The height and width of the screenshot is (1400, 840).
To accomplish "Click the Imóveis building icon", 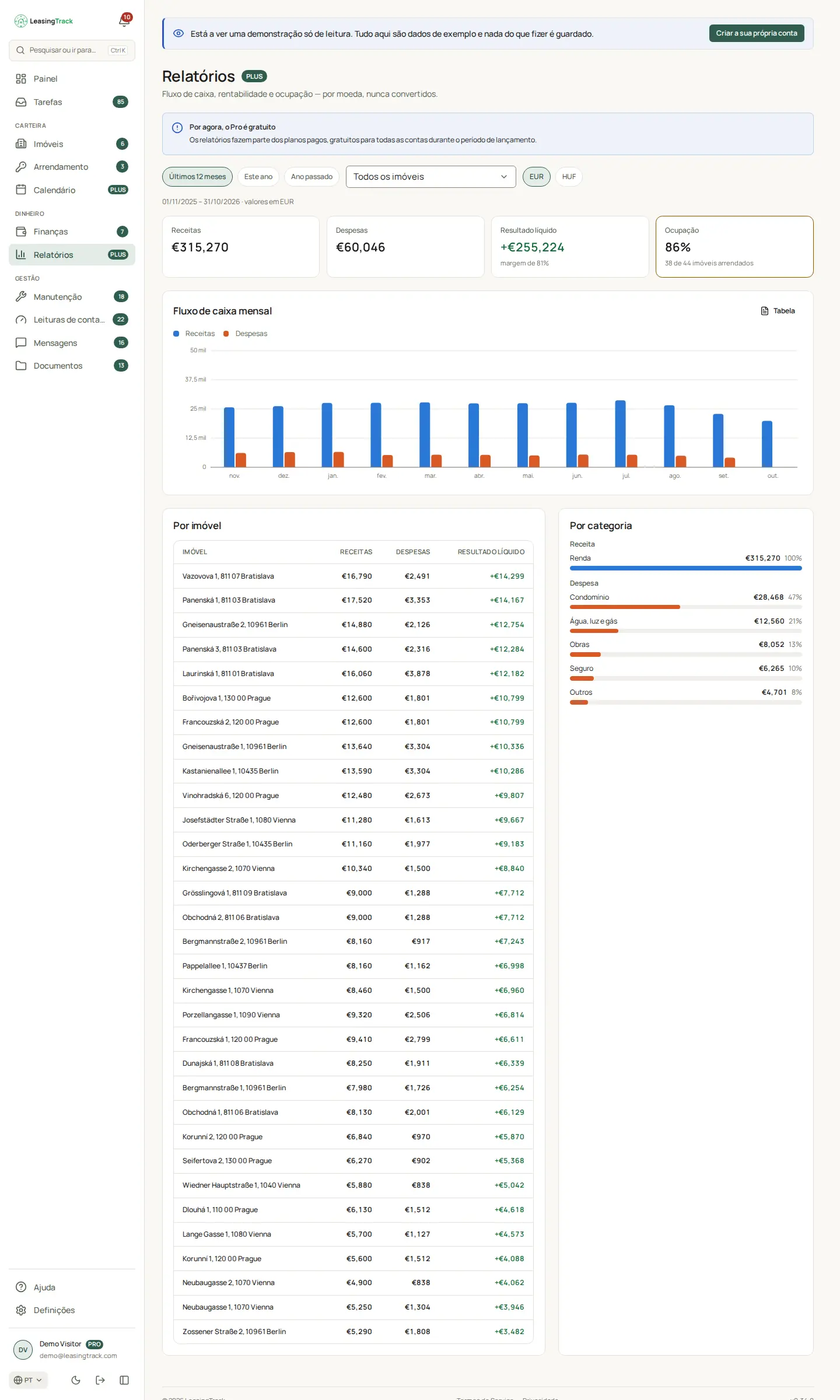I will pyautogui.click(x=21, y=144).
